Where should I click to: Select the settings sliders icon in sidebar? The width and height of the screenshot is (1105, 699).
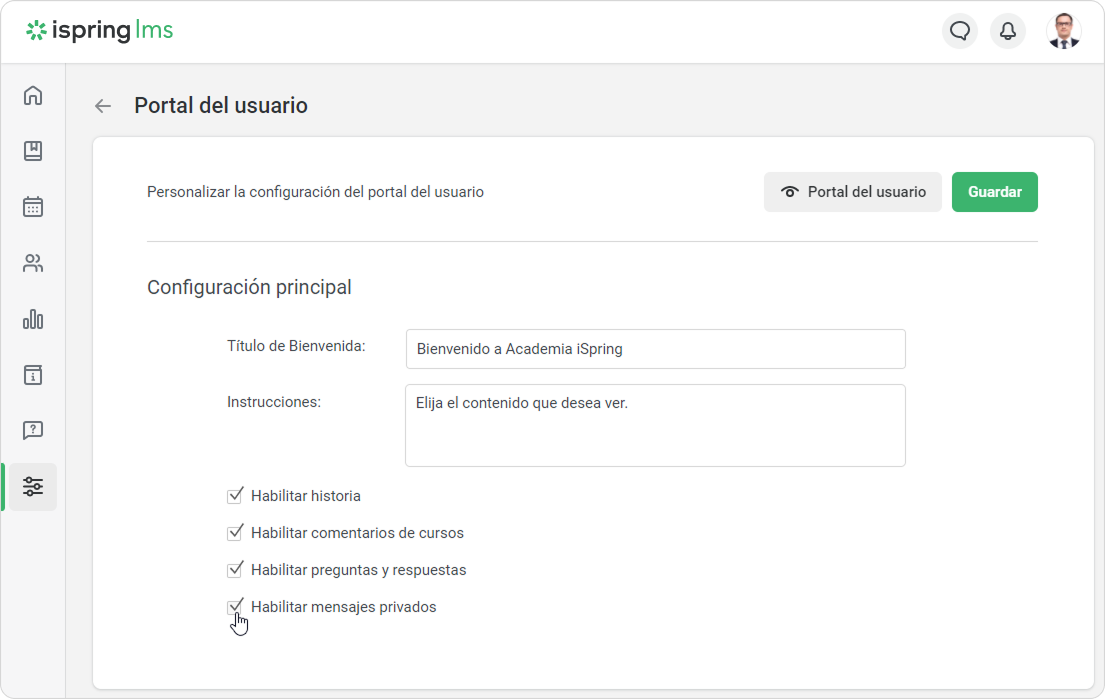coord(33,487)
